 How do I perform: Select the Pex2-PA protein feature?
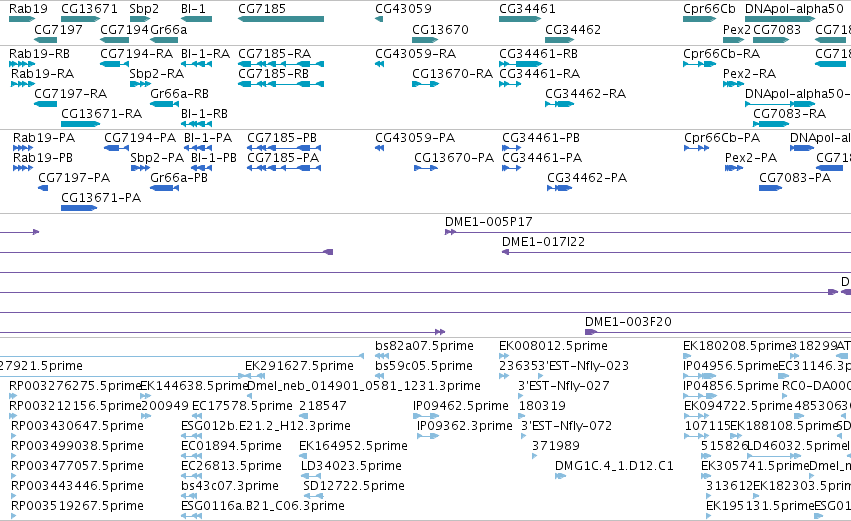point(734,168)
